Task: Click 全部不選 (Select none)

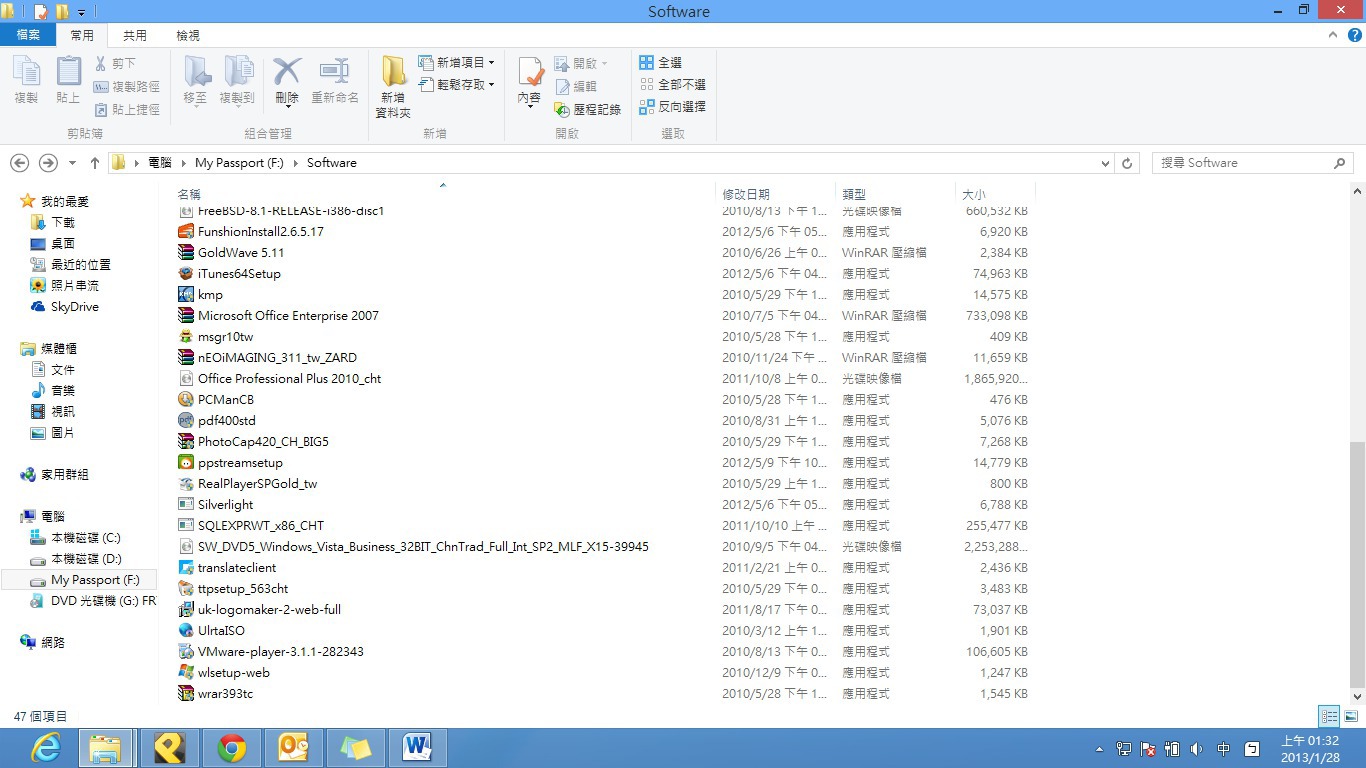Action: 673,84
